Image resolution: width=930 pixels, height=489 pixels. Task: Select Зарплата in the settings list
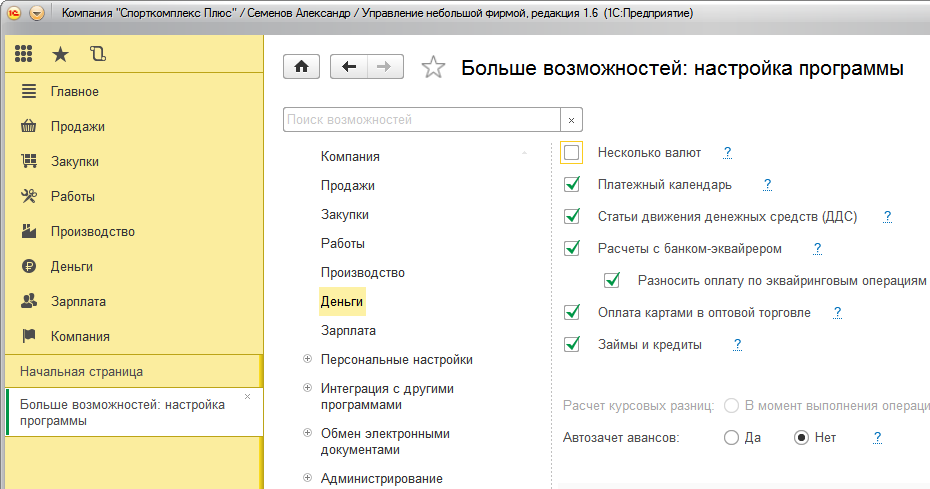click(348, 330)
